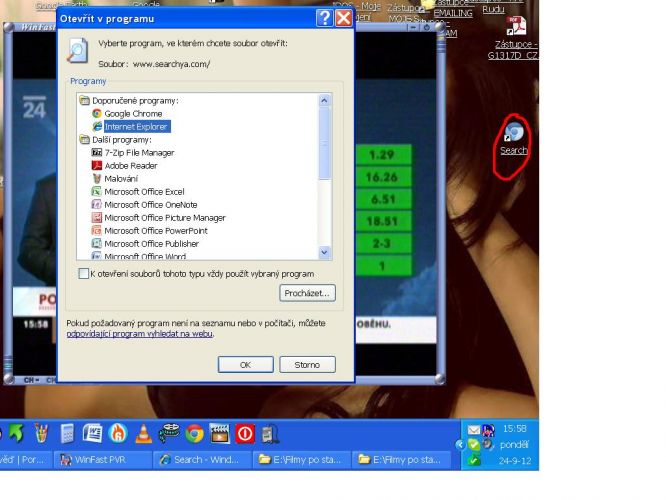Launch Word from quick launch bar
This screenshot has height=500, width=666.
(x=92, y=434)
